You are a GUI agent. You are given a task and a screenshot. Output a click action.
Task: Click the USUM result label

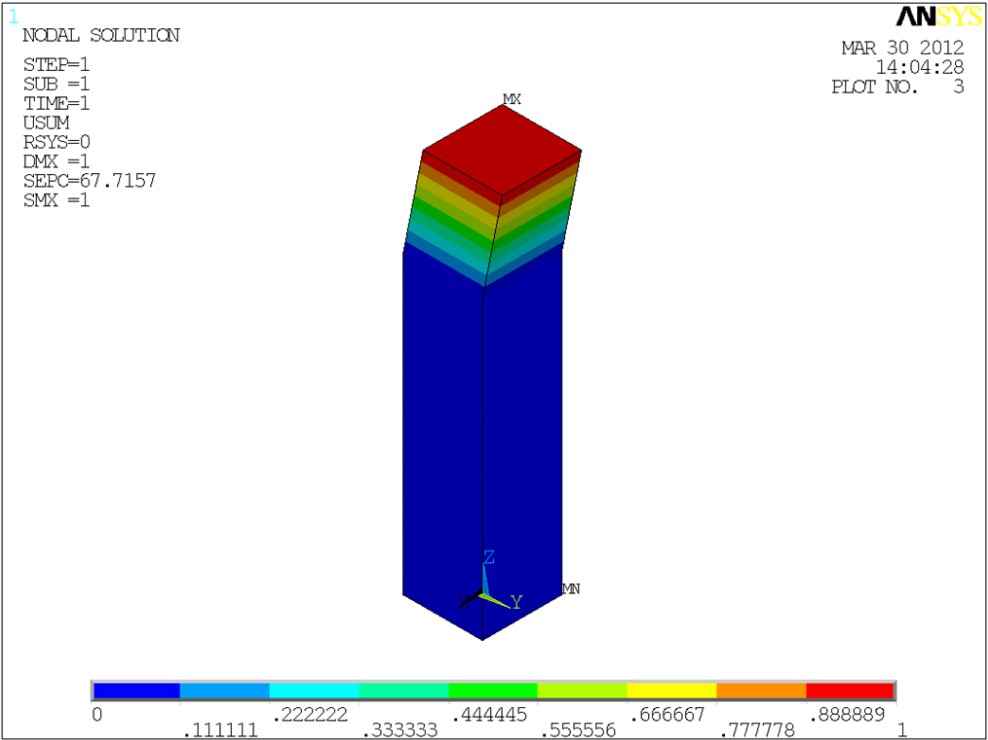[x=45, y=122]
